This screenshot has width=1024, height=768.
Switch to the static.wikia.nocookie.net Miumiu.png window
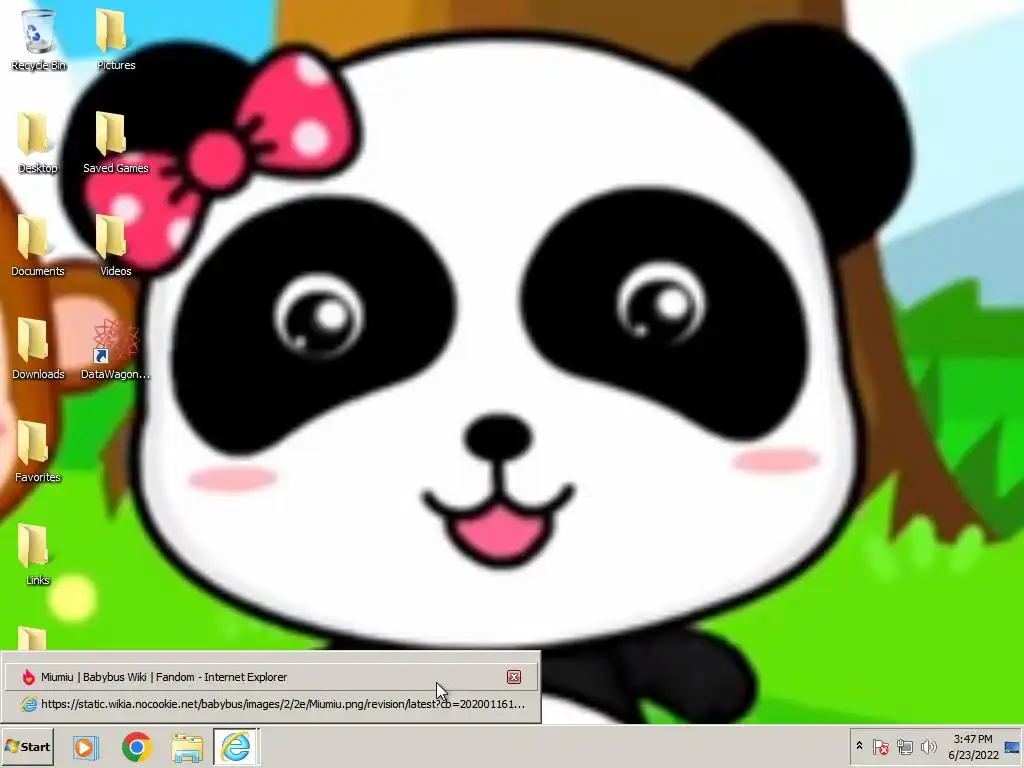[x=270, y=704]
